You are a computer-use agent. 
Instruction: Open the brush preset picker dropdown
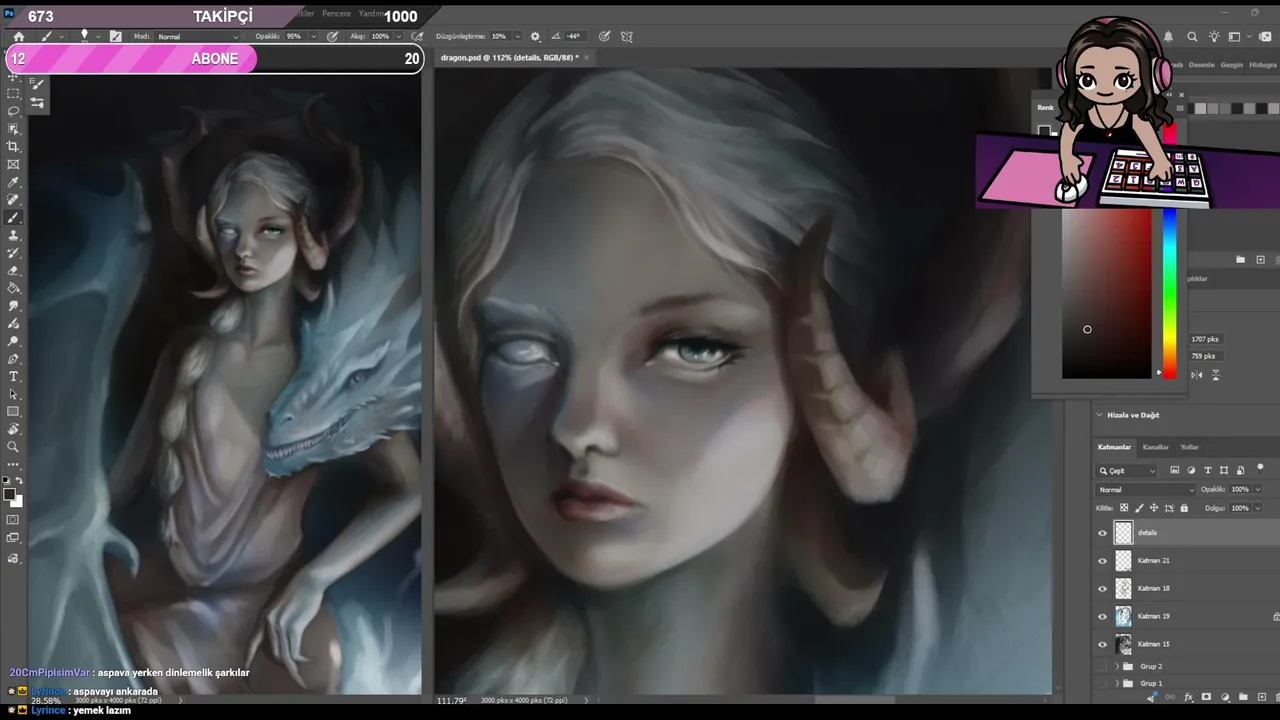pos(98,36)
